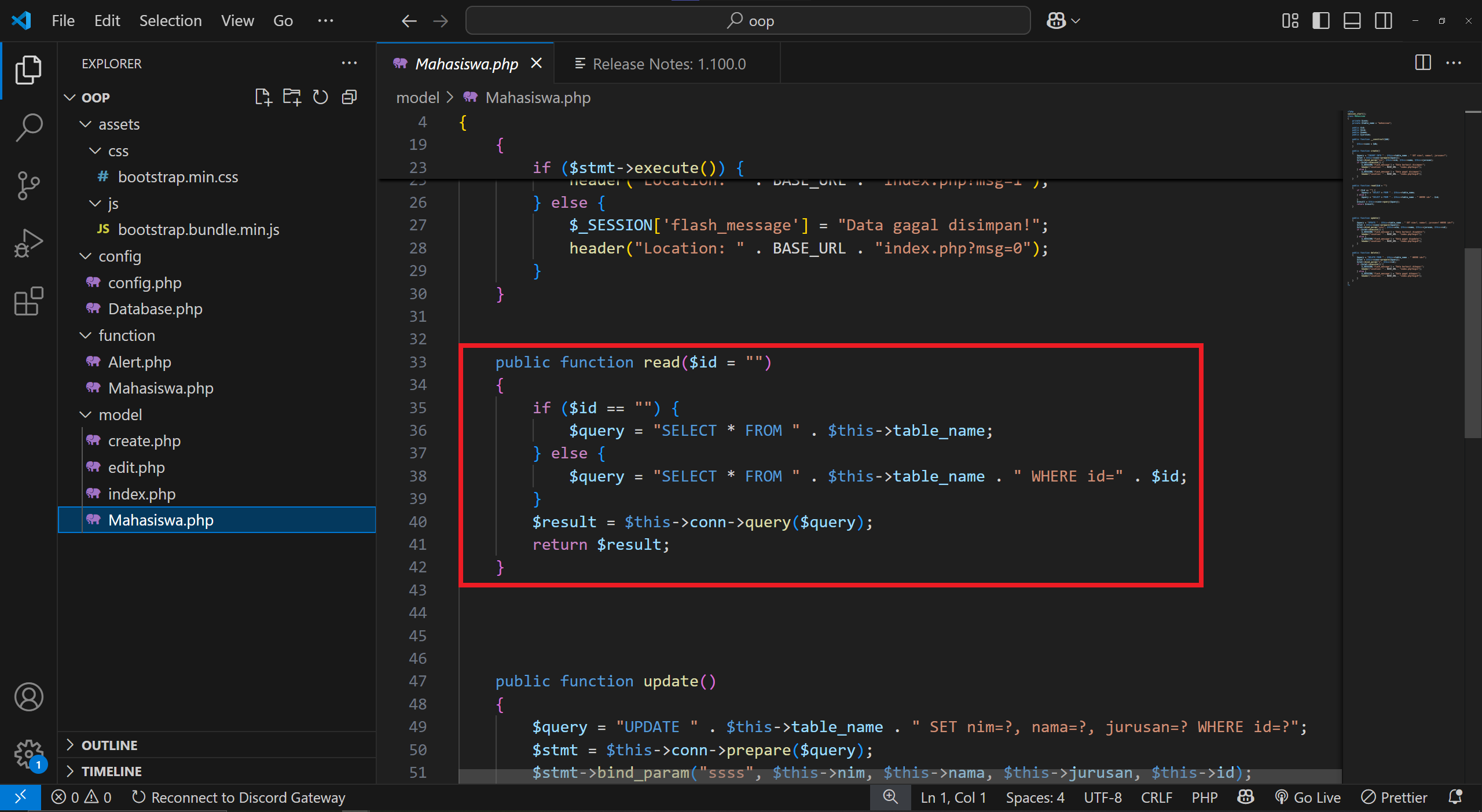
Task: Toggle the primary side bar visibility
Action: point(1320,21)
